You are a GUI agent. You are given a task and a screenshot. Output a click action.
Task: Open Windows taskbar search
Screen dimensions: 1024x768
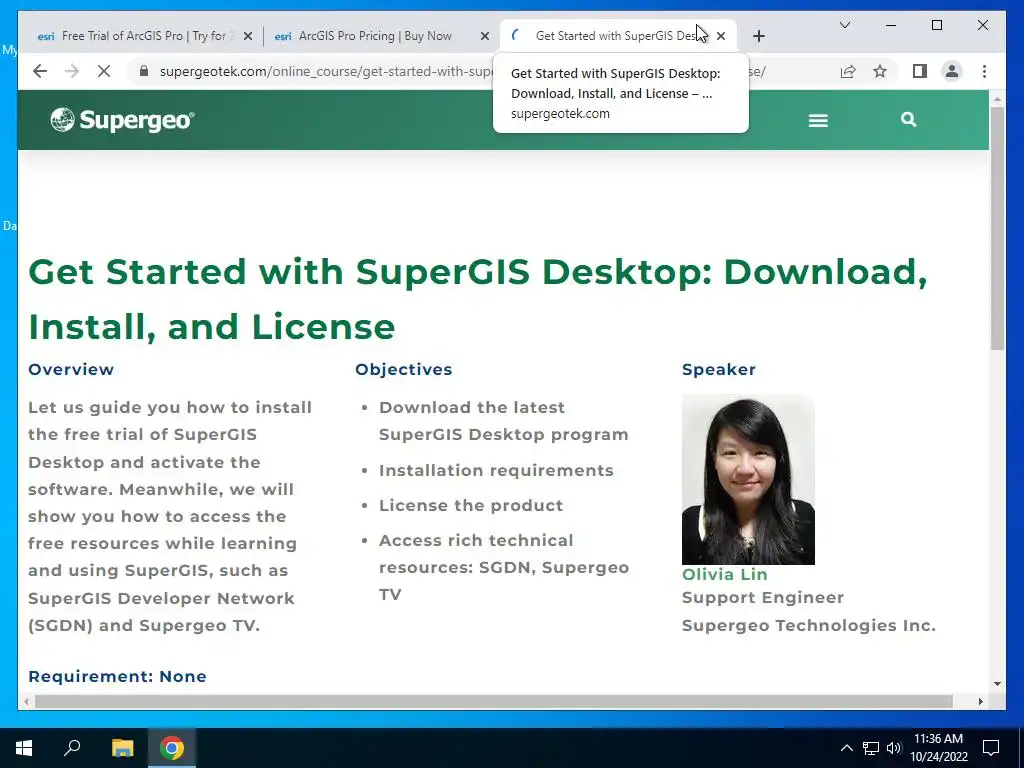pyautogui.click(x=72, y=748)
